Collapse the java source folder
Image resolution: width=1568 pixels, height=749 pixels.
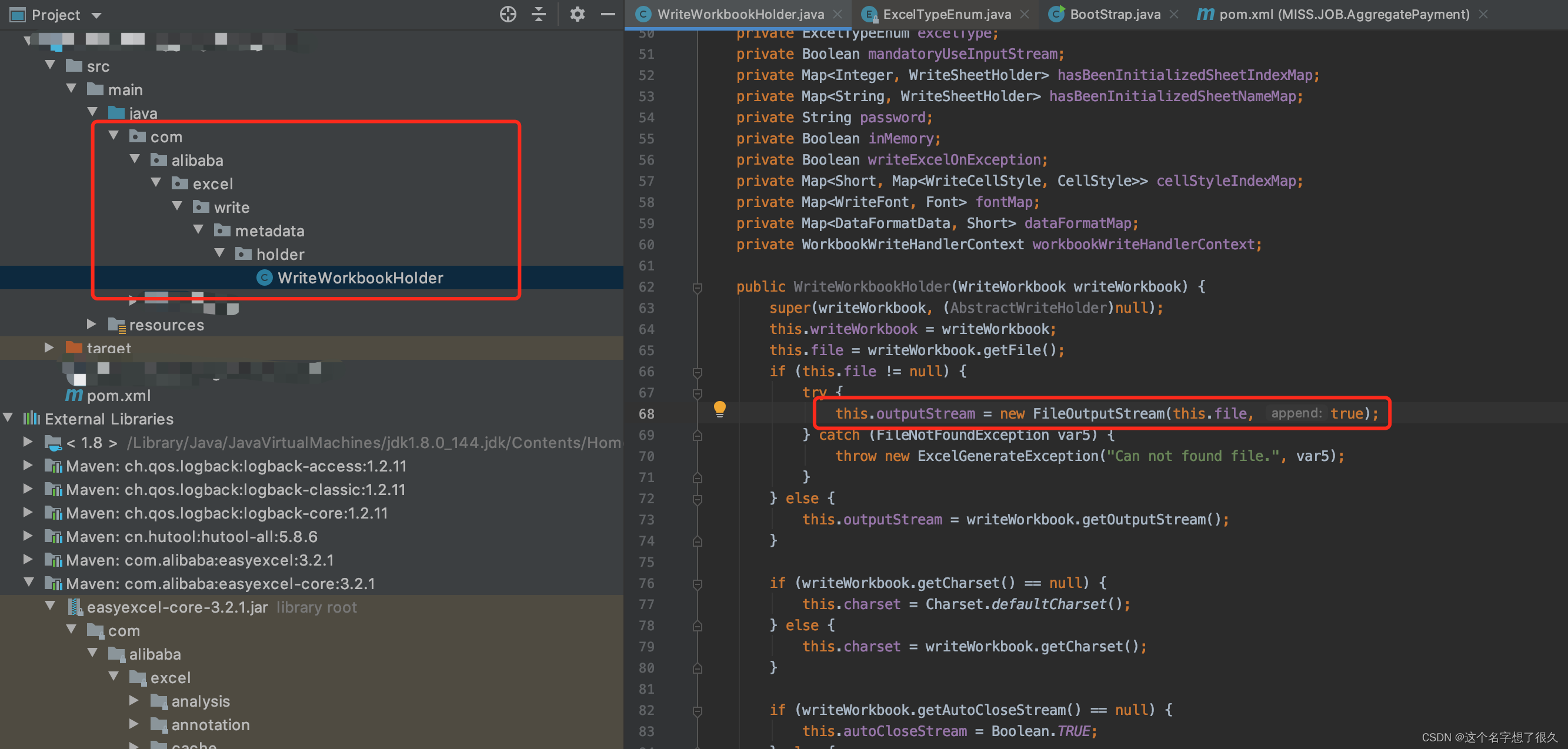coord(93,112)
